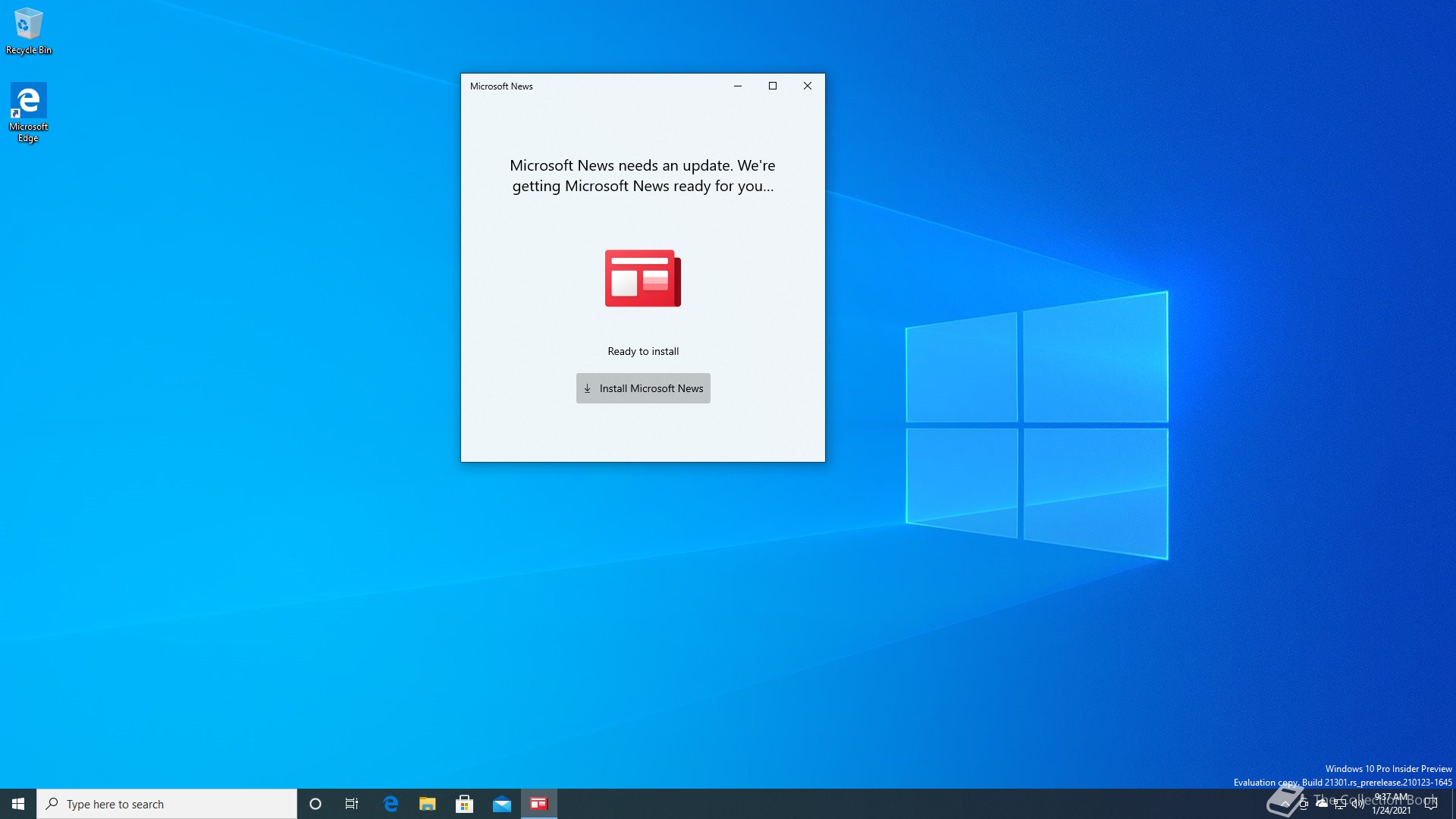Minimize the Microsoft News window
1456x819 pixels.
click(x=737, y=86)
